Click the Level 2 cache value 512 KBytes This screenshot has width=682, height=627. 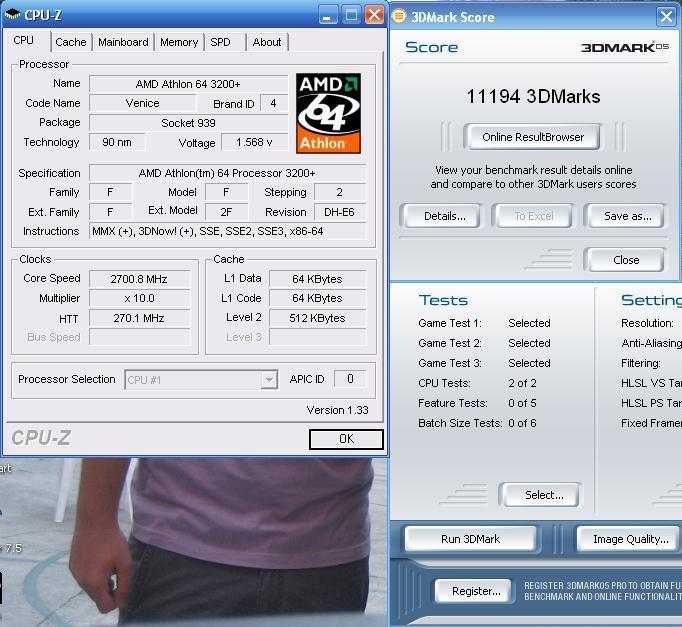(x=318, y=318)
